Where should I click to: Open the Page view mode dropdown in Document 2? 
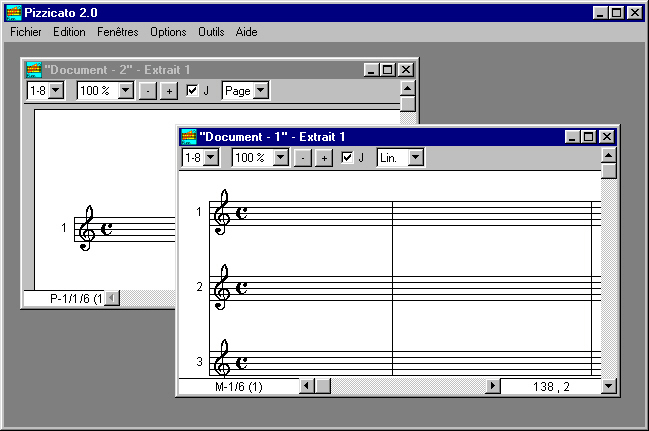[261, 90]
